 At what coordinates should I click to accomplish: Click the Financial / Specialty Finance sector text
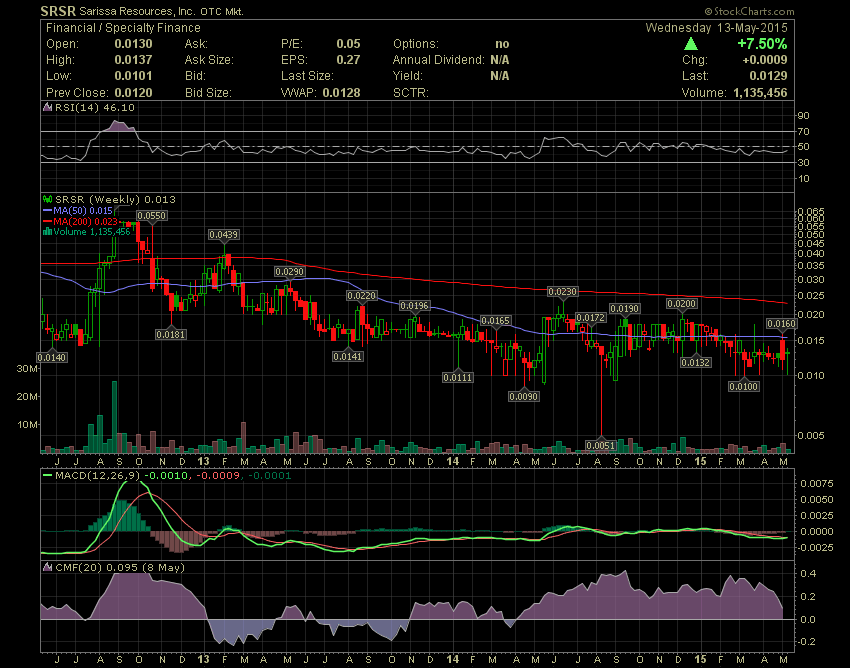tap(123, 28)
